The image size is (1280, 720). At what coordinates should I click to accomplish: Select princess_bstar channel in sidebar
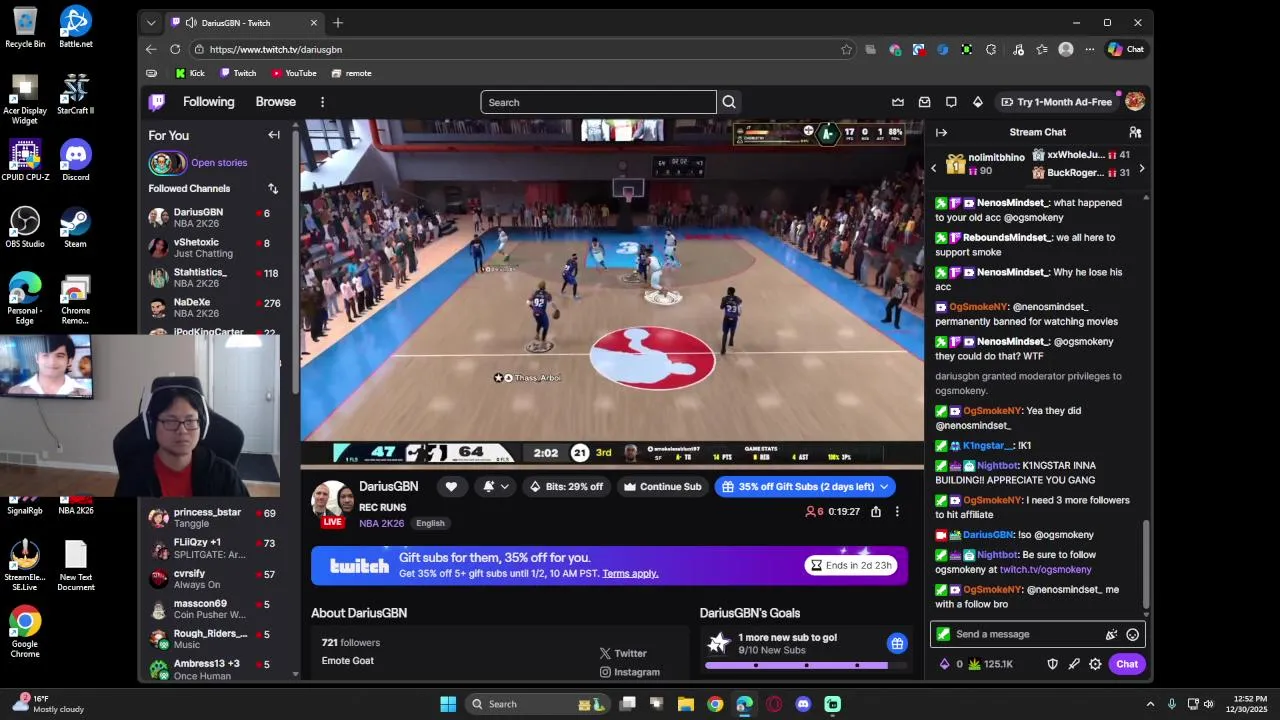[214, 518]
